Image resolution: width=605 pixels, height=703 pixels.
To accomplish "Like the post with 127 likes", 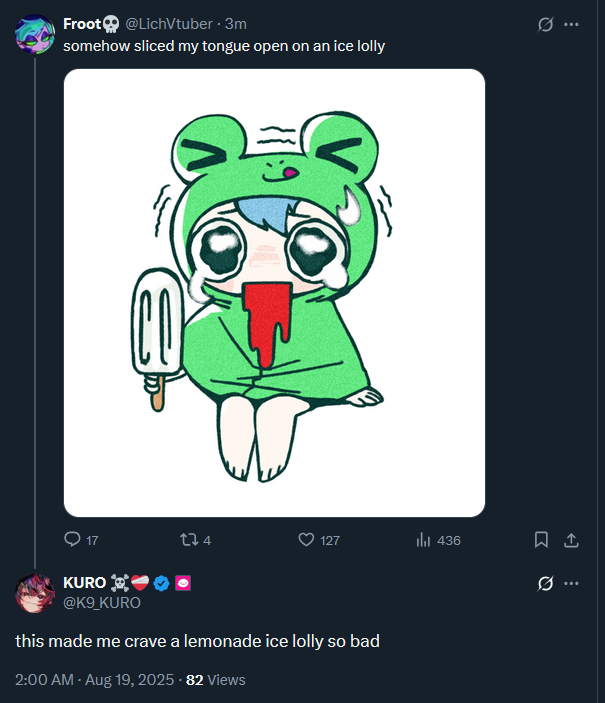I will point(307,540).
